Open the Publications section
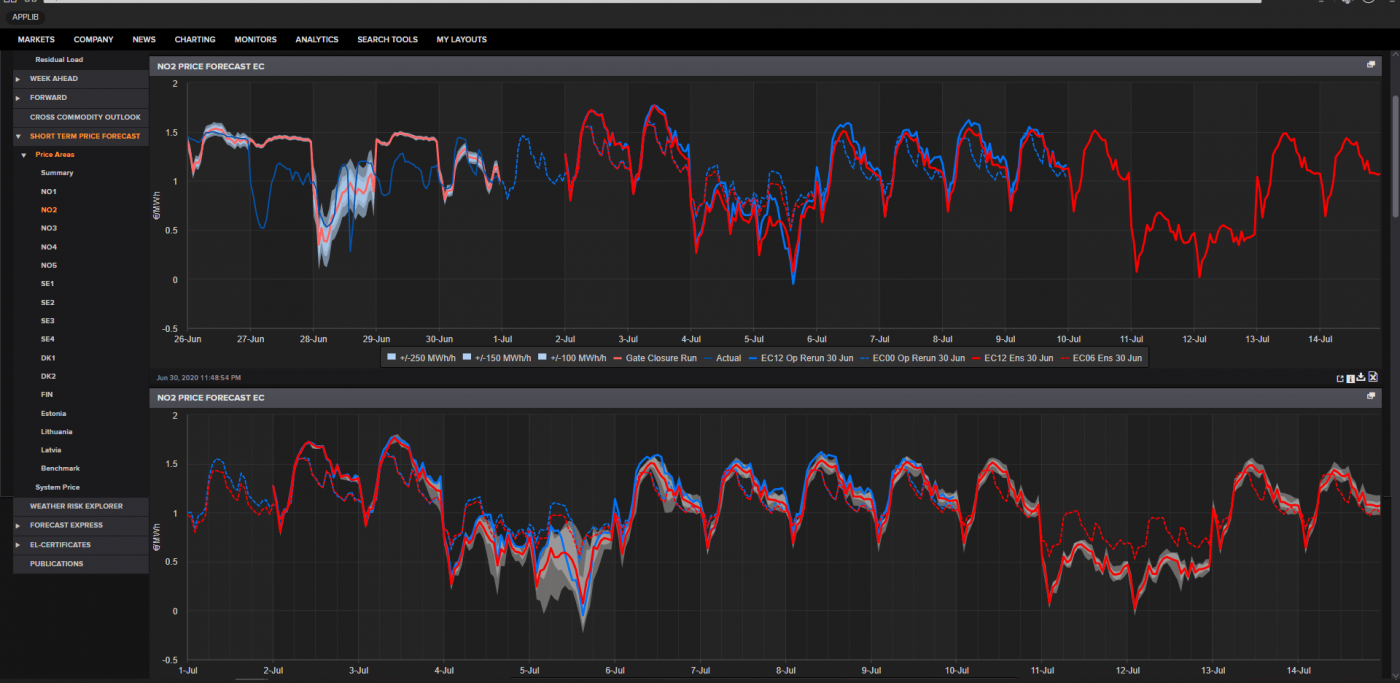This screenshot has width=1400, height=683. (81, 564)
